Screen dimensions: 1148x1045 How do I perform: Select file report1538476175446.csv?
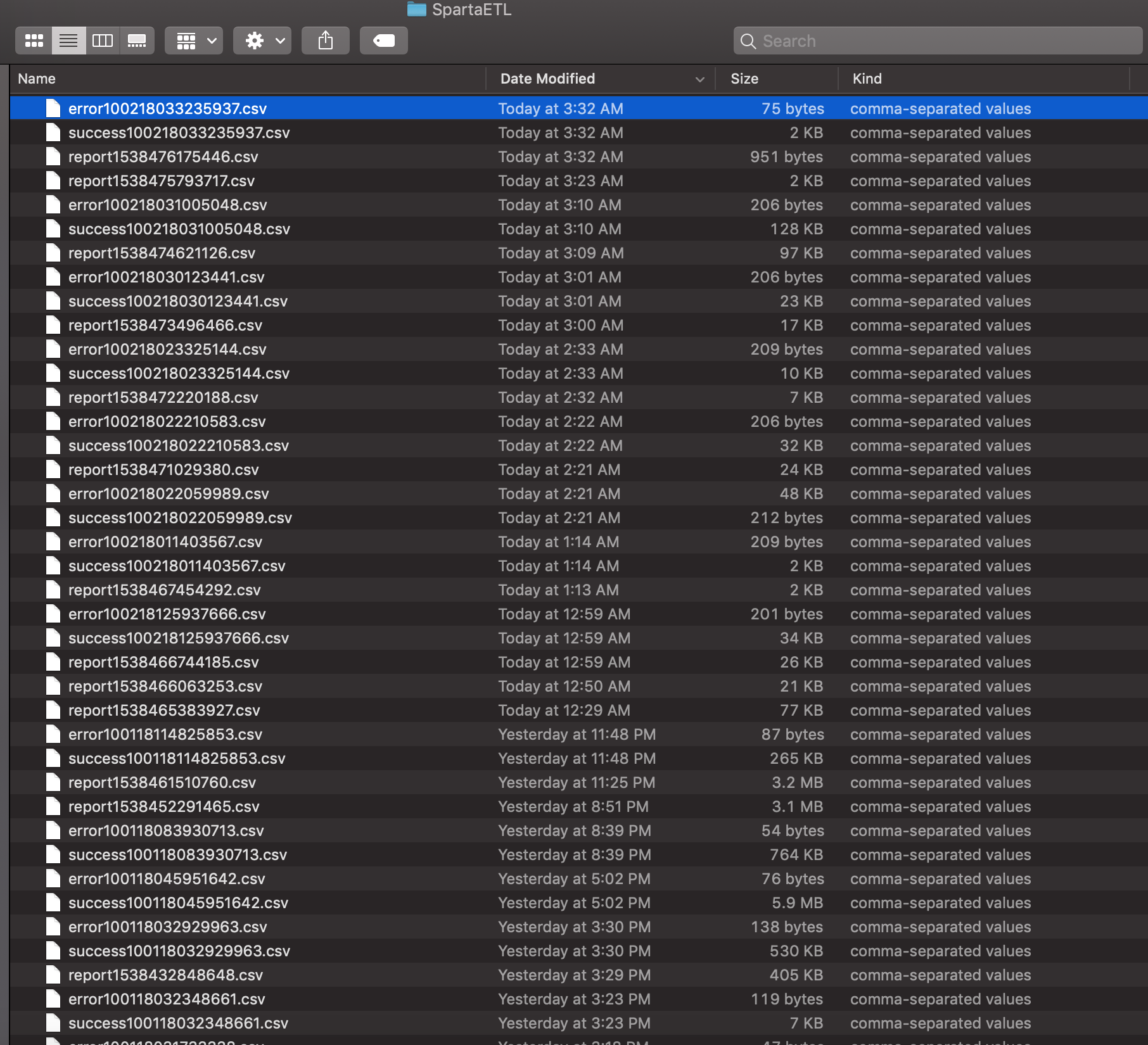click(x=579, y=156)
